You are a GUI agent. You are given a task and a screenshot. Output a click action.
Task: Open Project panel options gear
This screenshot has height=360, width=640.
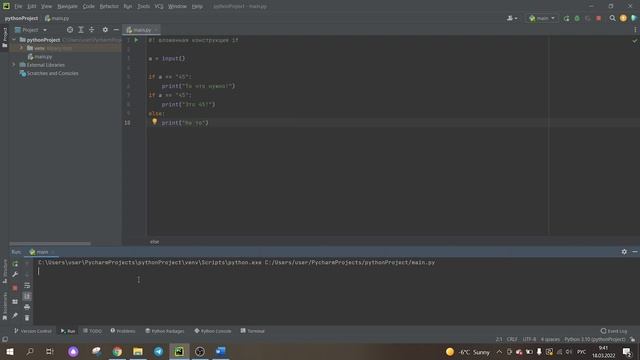(x=105, y=30)
